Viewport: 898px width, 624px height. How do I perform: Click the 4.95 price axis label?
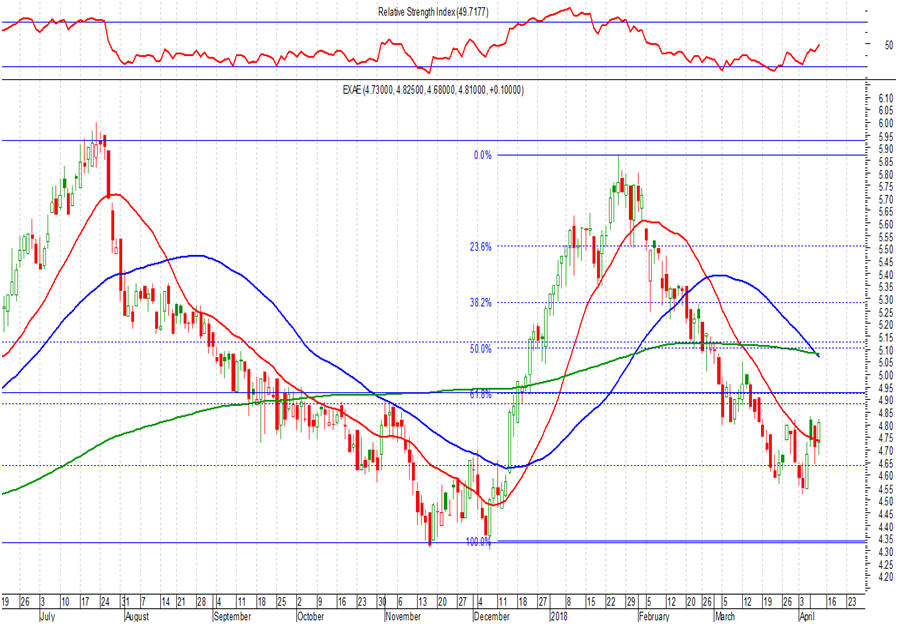[885, 388]
